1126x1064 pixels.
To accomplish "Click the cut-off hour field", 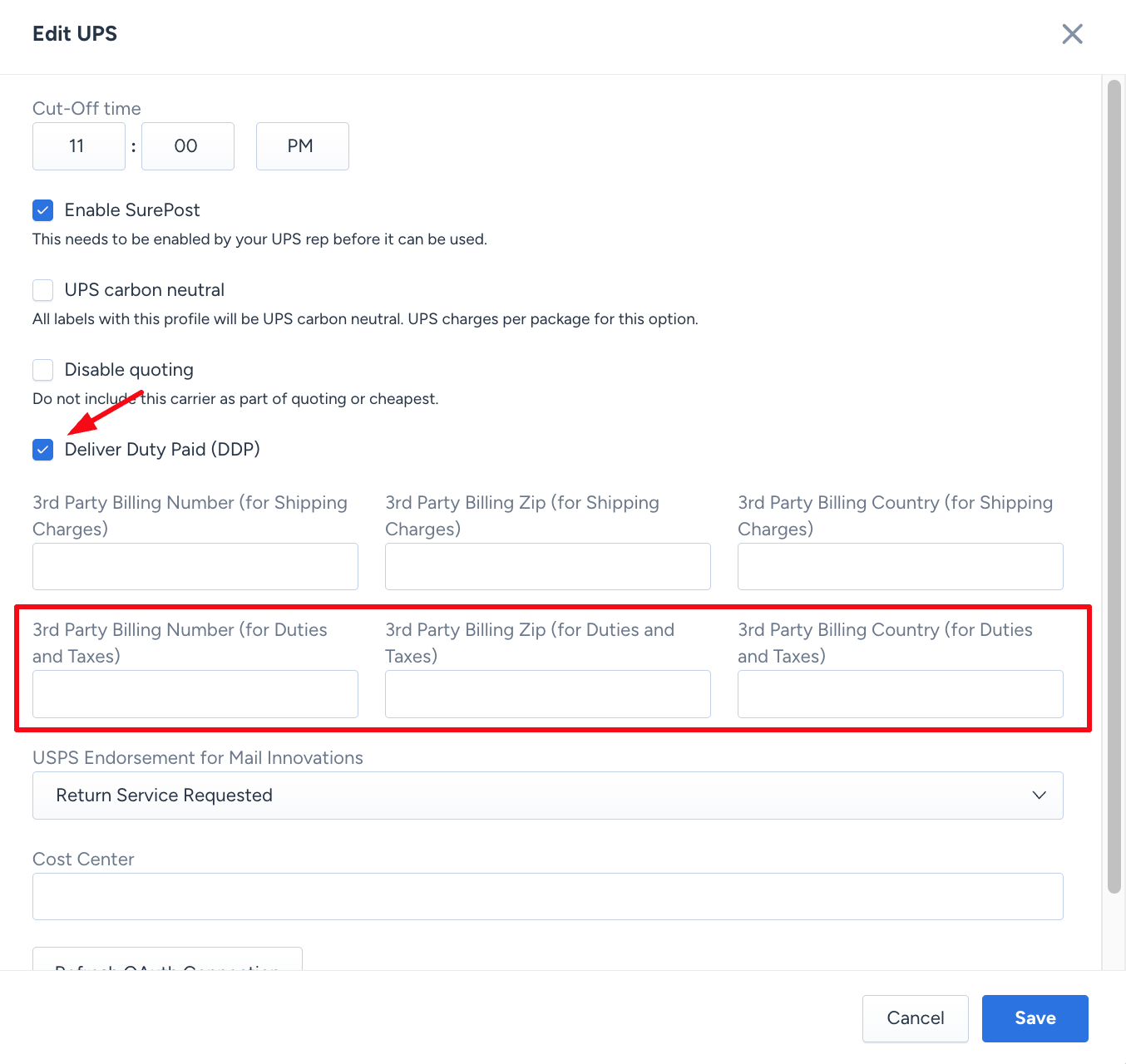I will click(79, 146).
